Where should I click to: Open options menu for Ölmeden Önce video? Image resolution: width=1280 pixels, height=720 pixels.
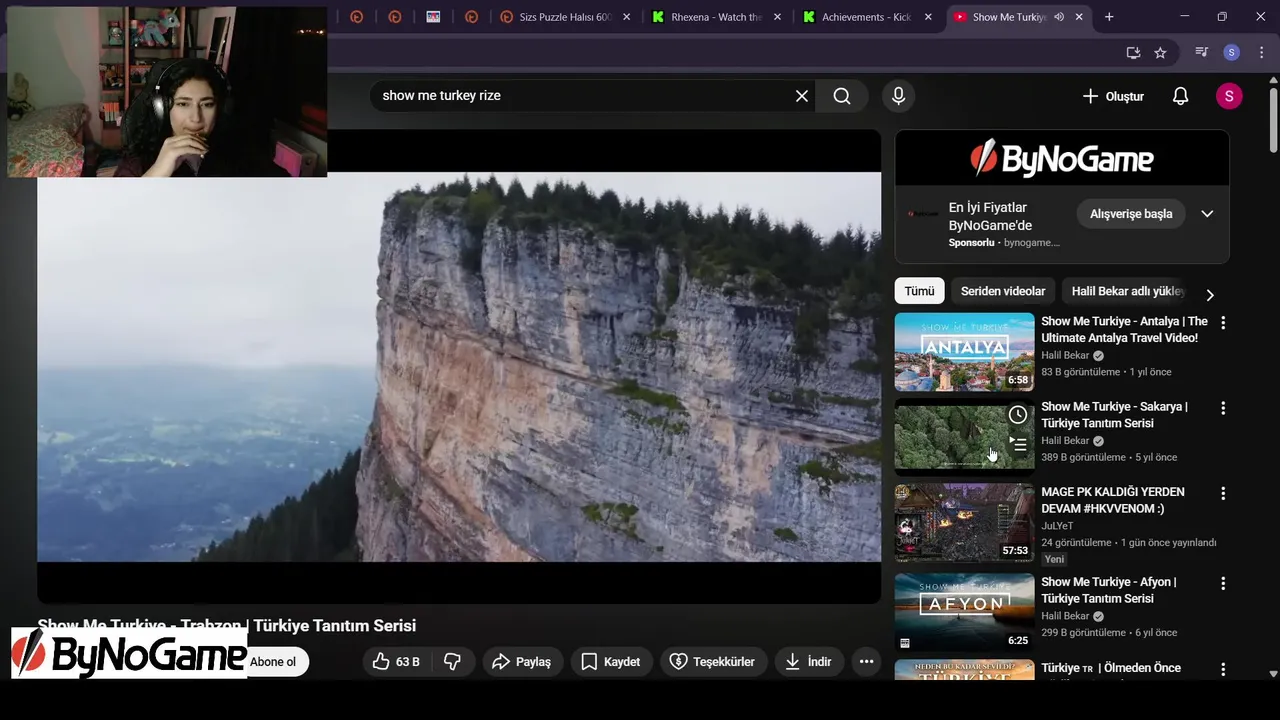(x=1222, y=669)
